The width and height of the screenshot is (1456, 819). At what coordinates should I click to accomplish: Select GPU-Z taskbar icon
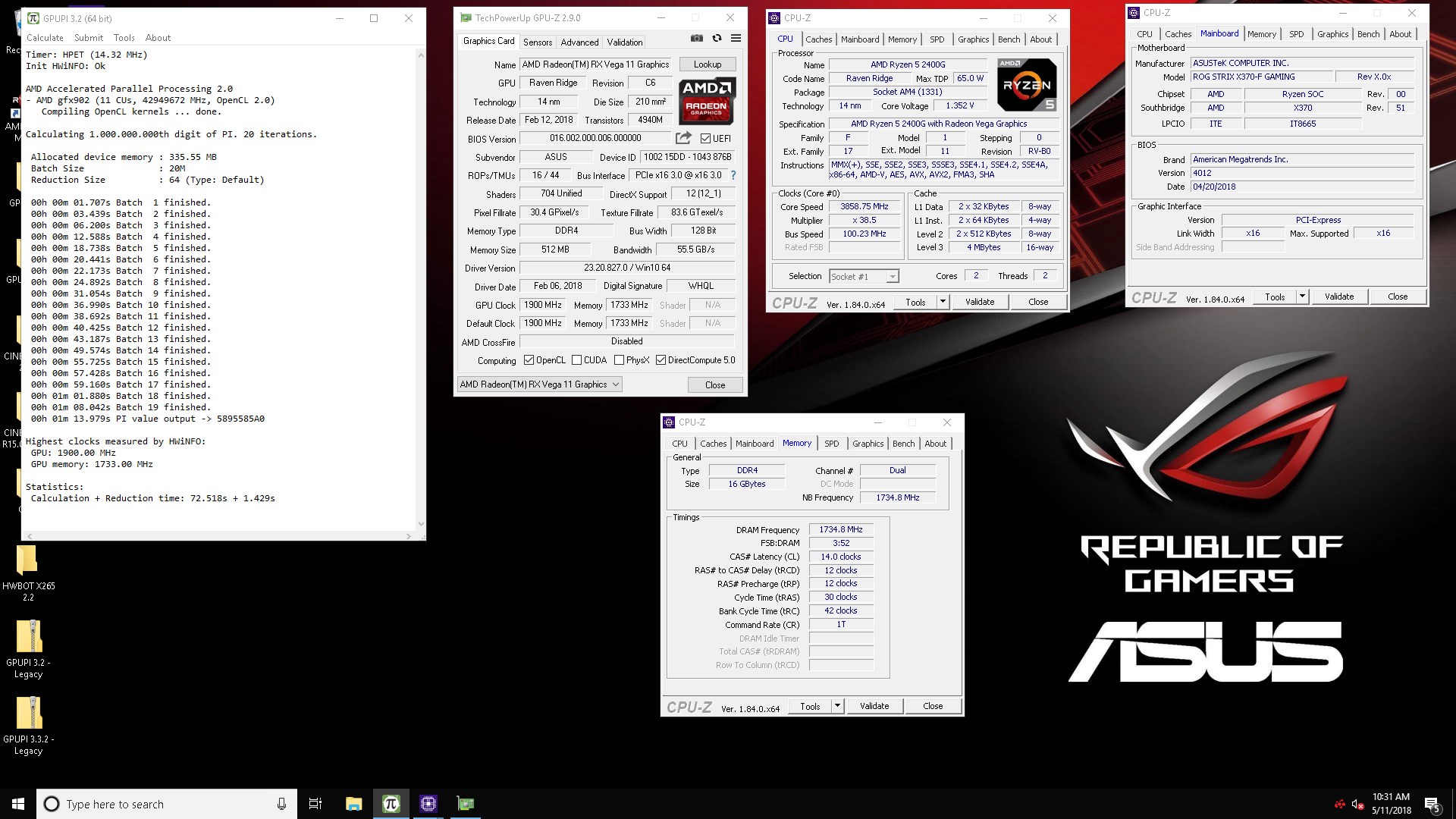point(465,804)
